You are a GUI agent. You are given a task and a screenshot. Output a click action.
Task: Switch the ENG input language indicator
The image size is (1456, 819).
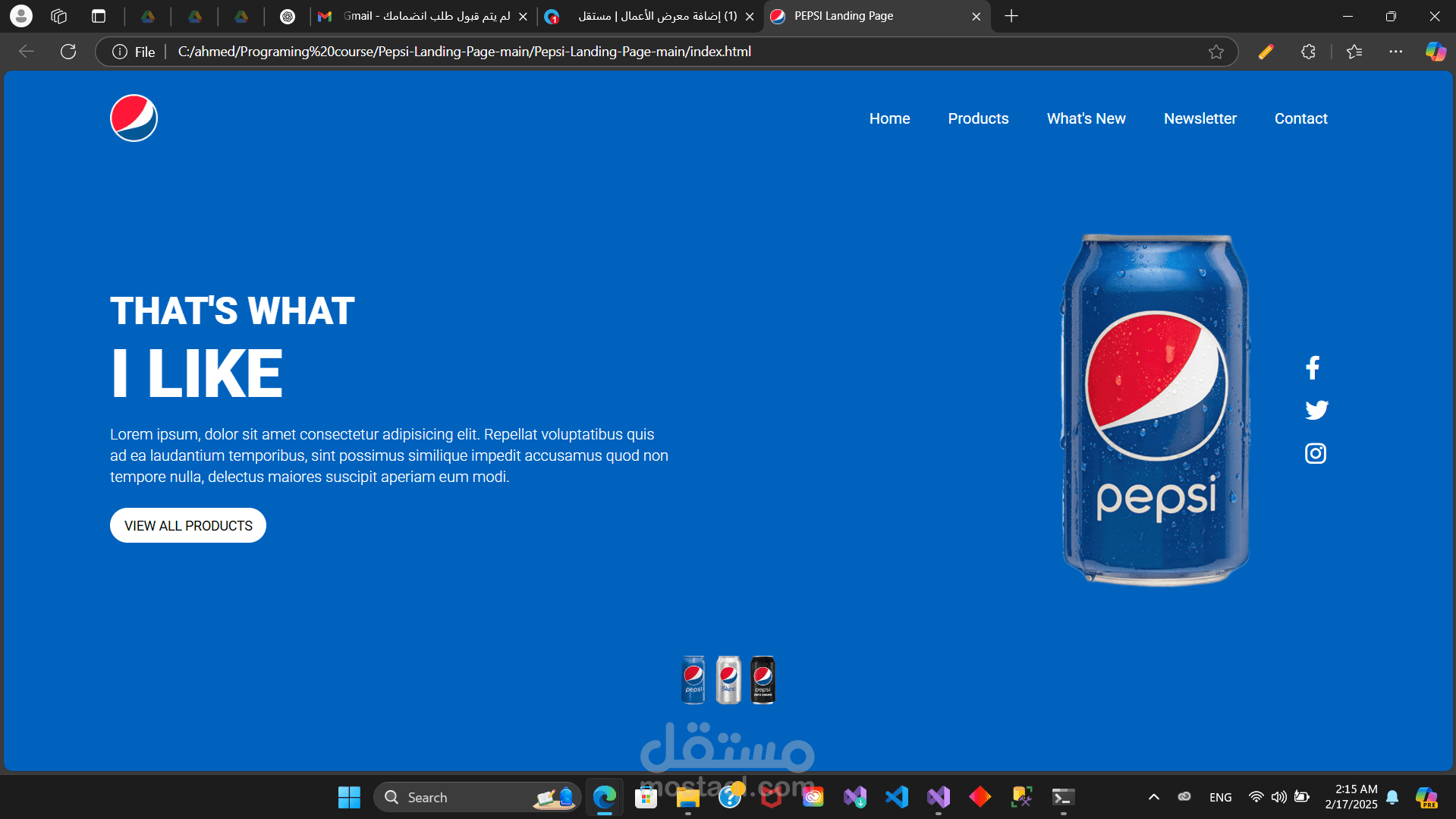[x=1220, y=797]
